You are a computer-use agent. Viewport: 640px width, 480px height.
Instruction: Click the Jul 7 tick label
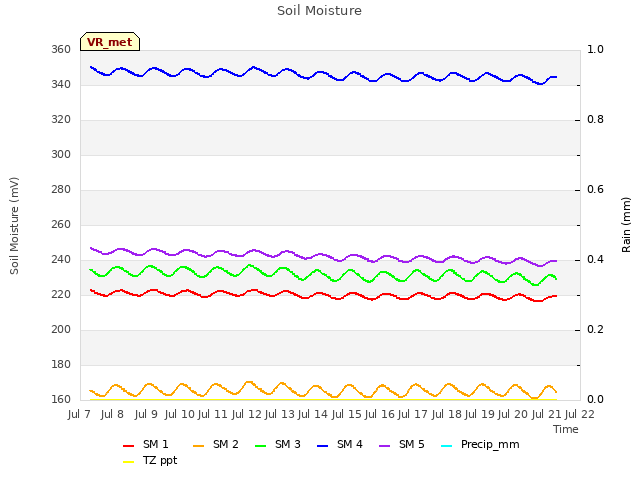point(79,414)
